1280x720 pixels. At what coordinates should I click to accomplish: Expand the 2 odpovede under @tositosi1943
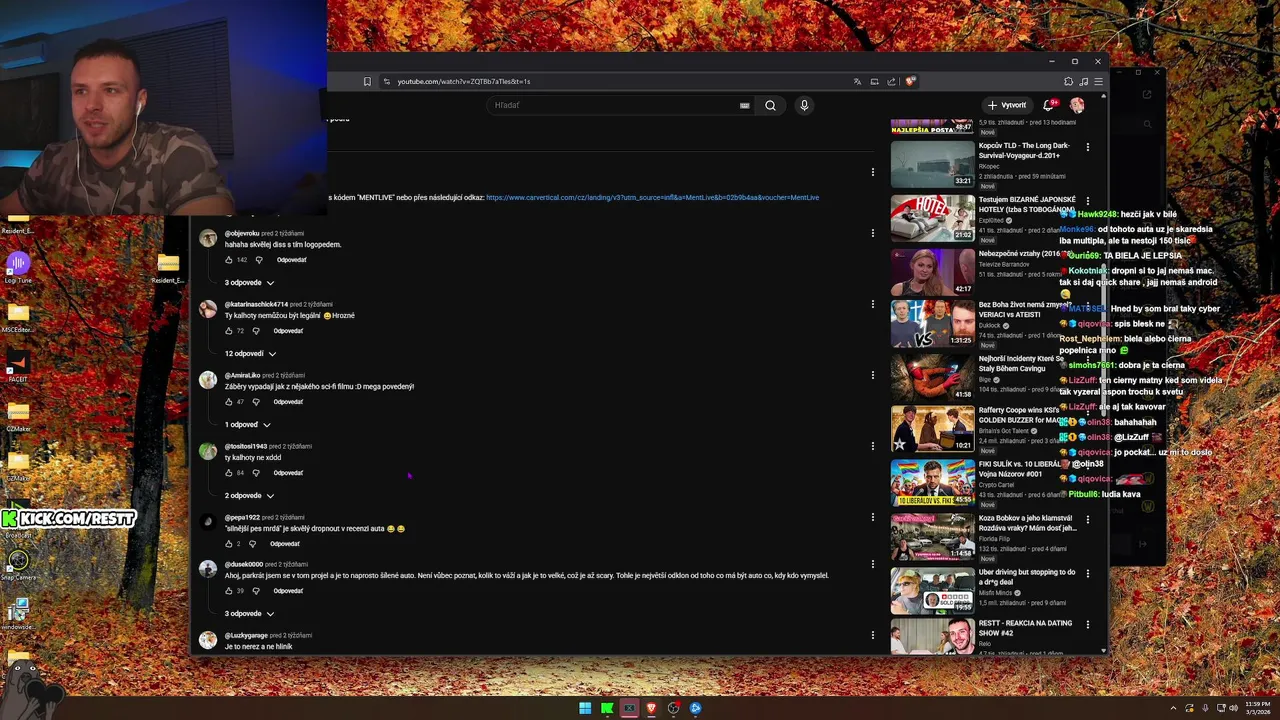[249, 496]
